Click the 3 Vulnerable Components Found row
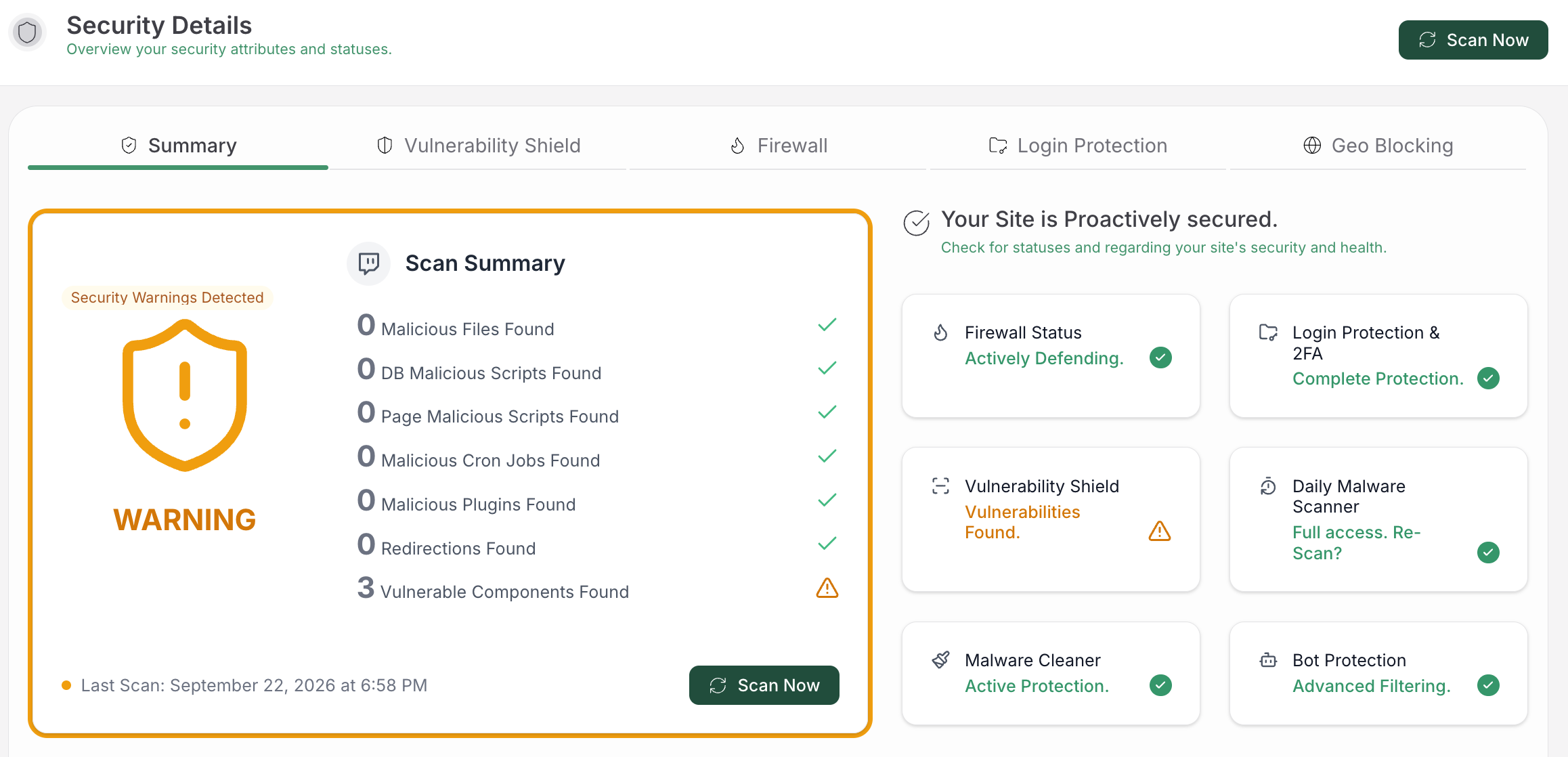The width and height of the screenshot is (1568, 757). pos(598,588)
